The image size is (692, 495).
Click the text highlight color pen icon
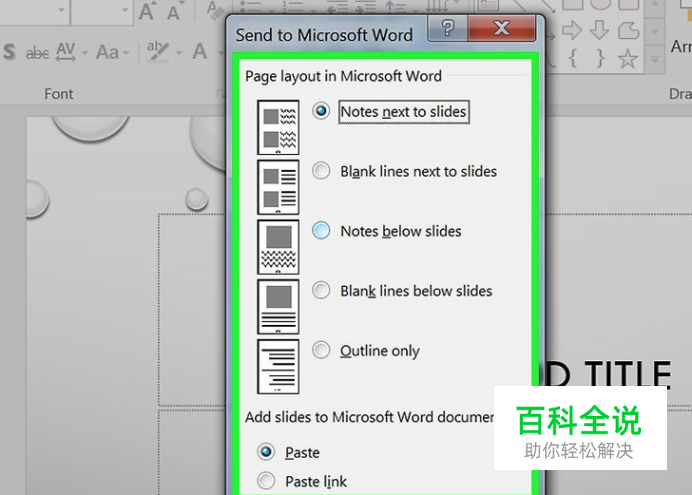tap(158, 52)
